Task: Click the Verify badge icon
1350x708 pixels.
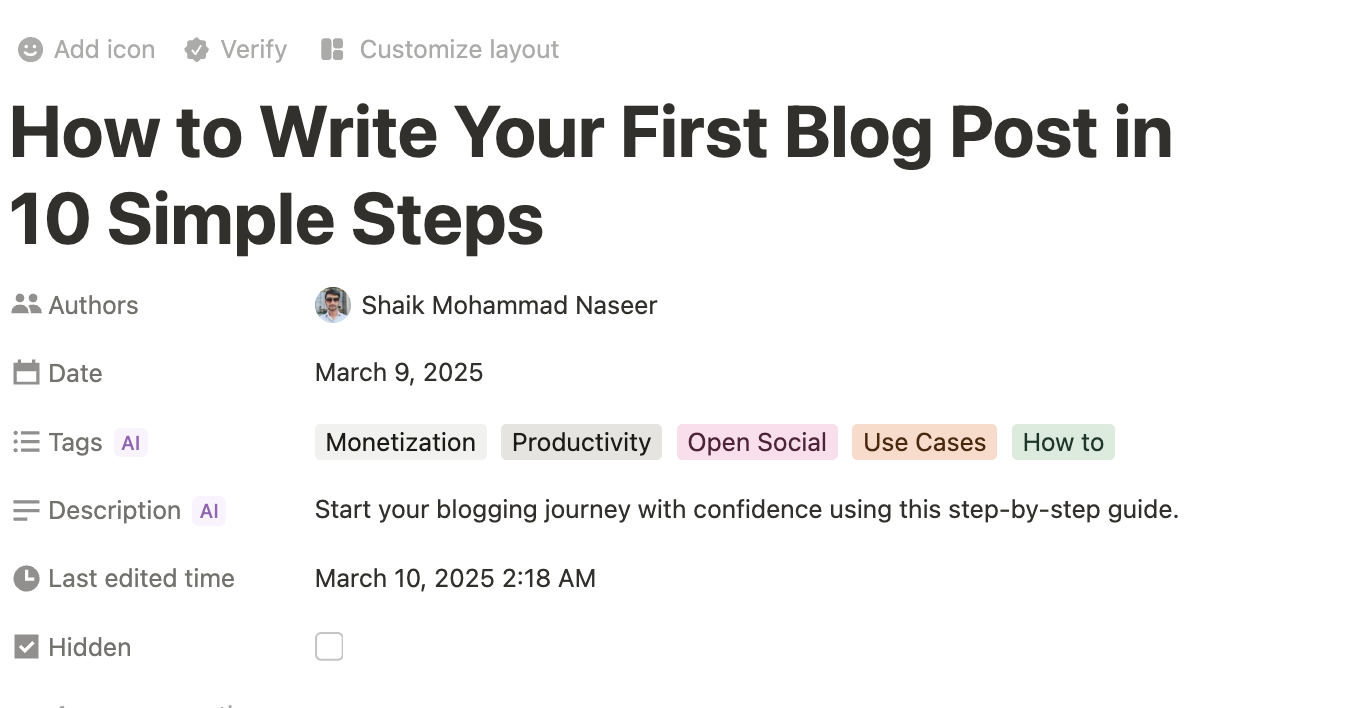Action: [197, 50]
